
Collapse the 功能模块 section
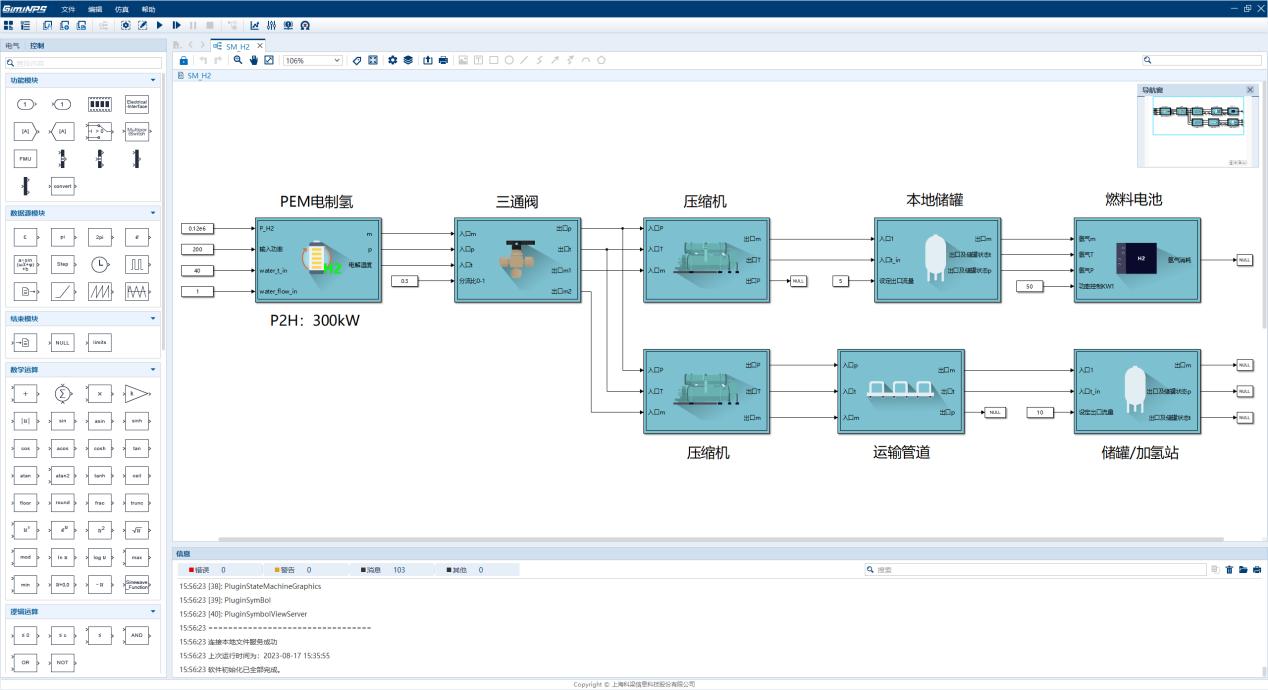click(153, 80)
